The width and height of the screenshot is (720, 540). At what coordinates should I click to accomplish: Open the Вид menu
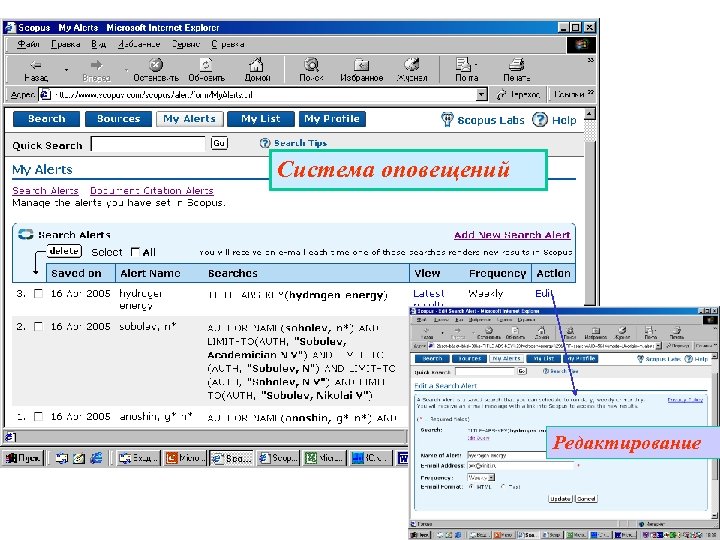(98, 44)
